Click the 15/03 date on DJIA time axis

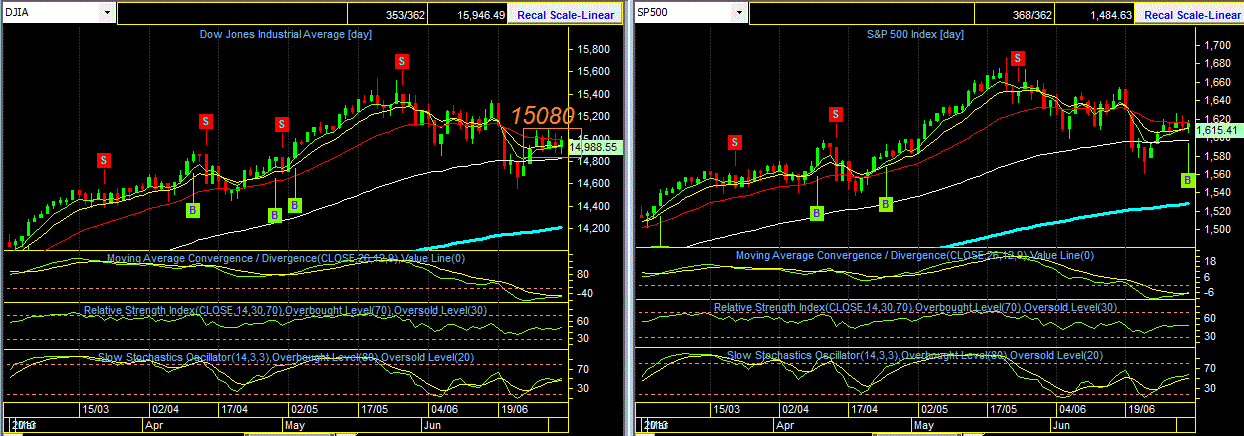point(95,409)
